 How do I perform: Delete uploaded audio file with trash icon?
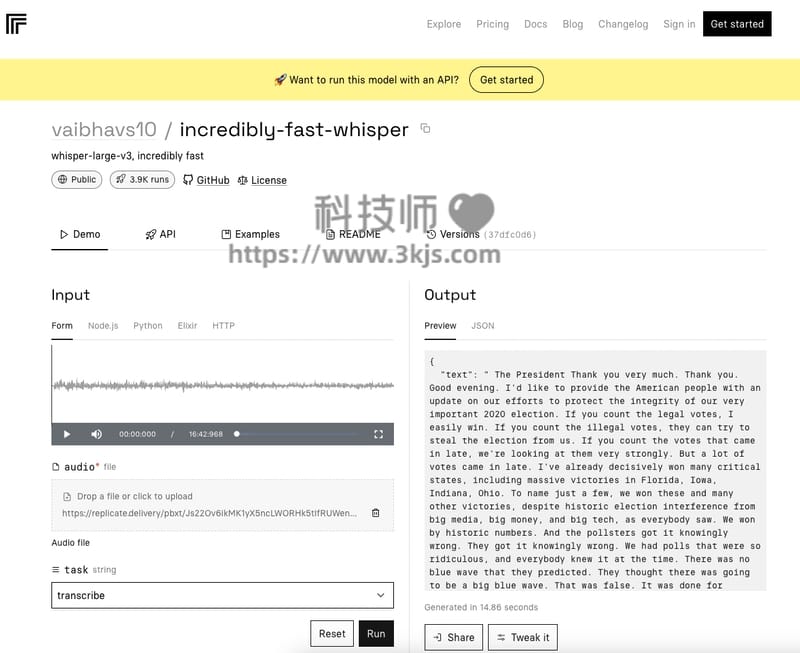point(376,513)
